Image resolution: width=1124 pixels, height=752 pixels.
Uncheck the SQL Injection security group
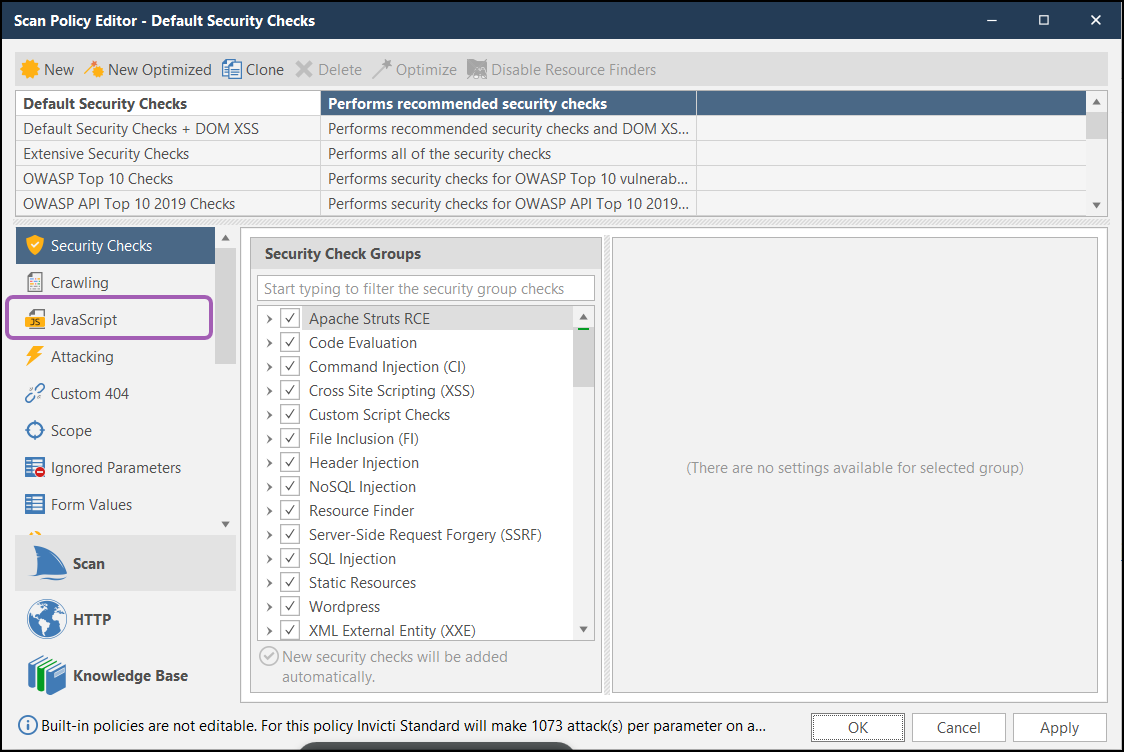coord(290,558)
